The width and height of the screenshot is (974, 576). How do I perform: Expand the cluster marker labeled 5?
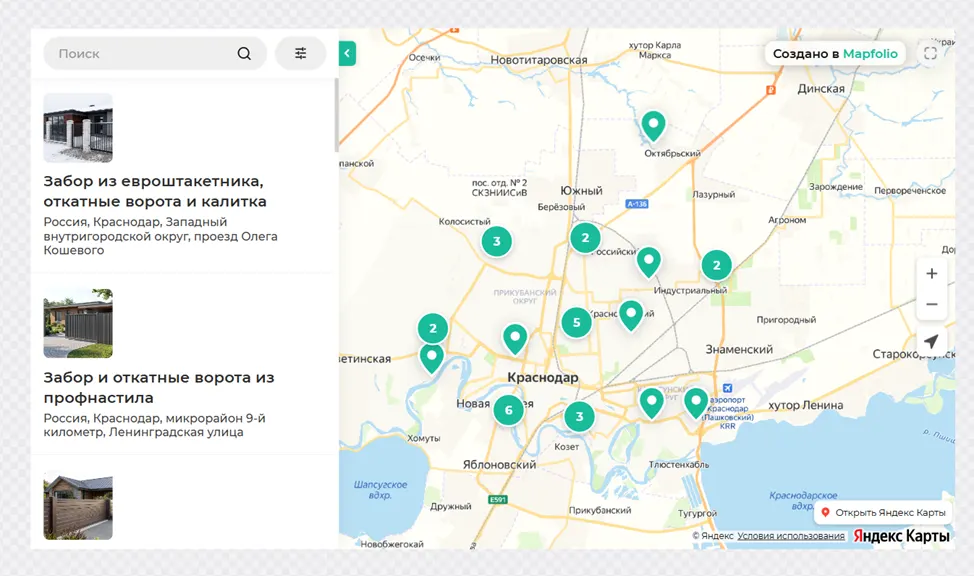[576, 322]
